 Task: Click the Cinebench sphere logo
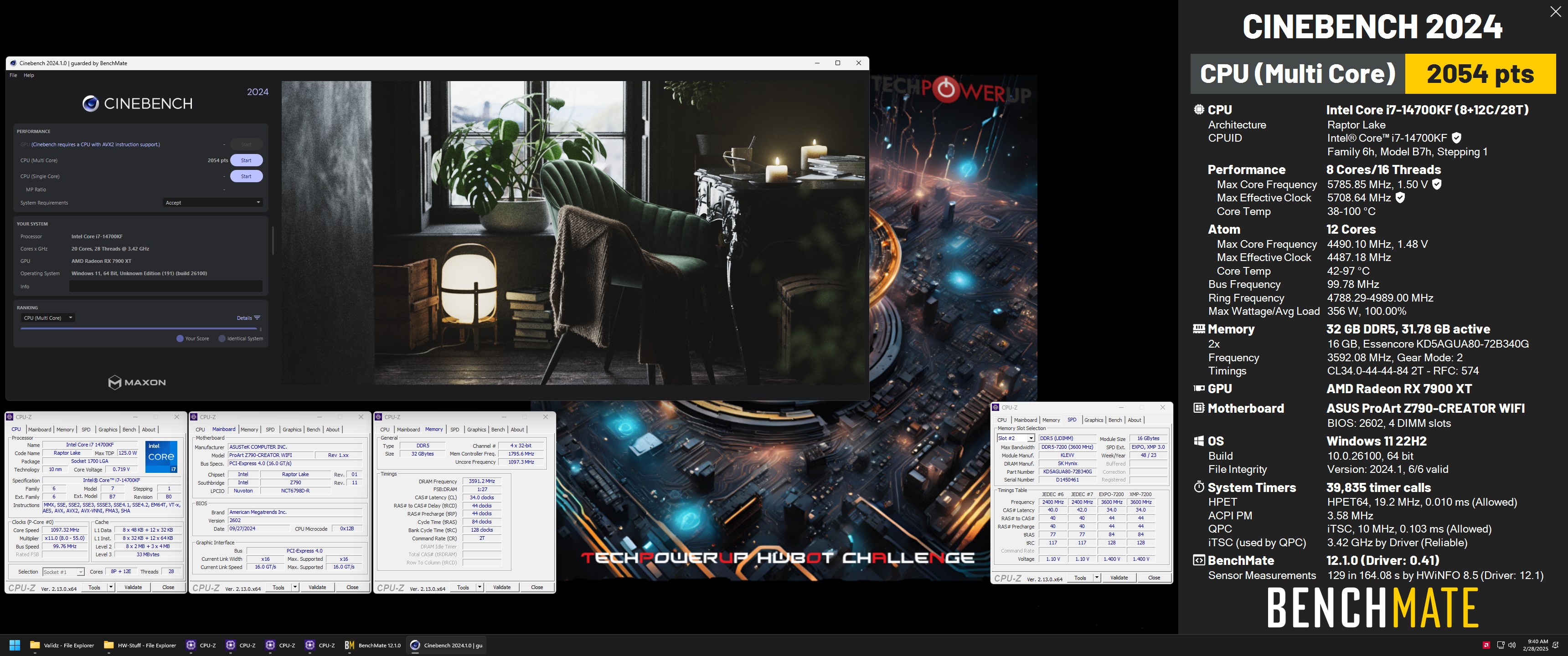91,103
